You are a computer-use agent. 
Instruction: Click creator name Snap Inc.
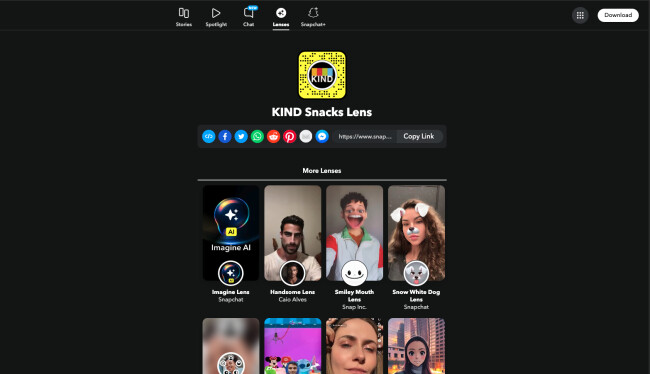tap(354, 307)
